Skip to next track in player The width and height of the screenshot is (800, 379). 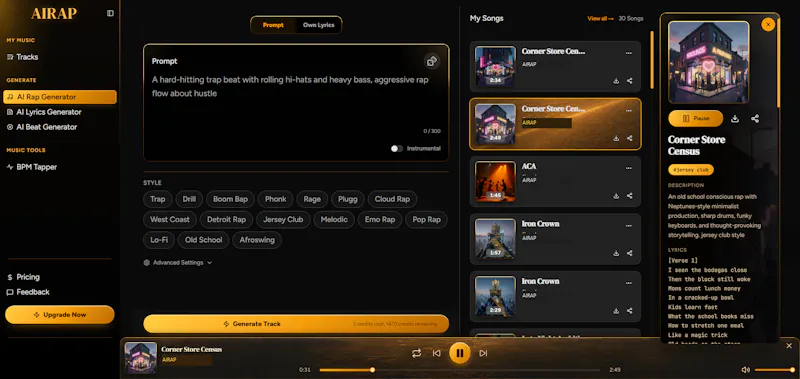coord(483,353)
